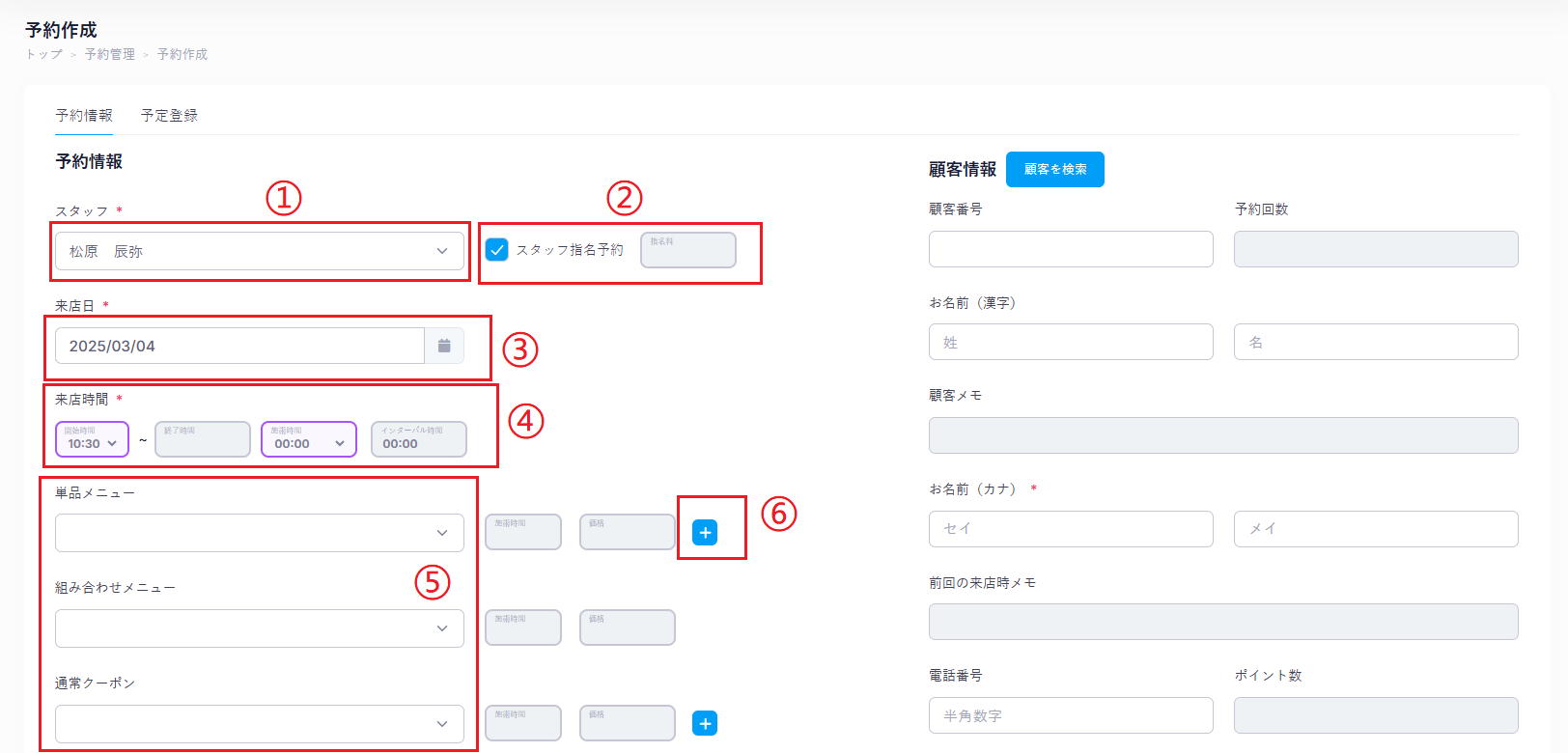Expand the 単品メニュー dropdown
This screenshot has height=753, width=1568.
[259, 533]
